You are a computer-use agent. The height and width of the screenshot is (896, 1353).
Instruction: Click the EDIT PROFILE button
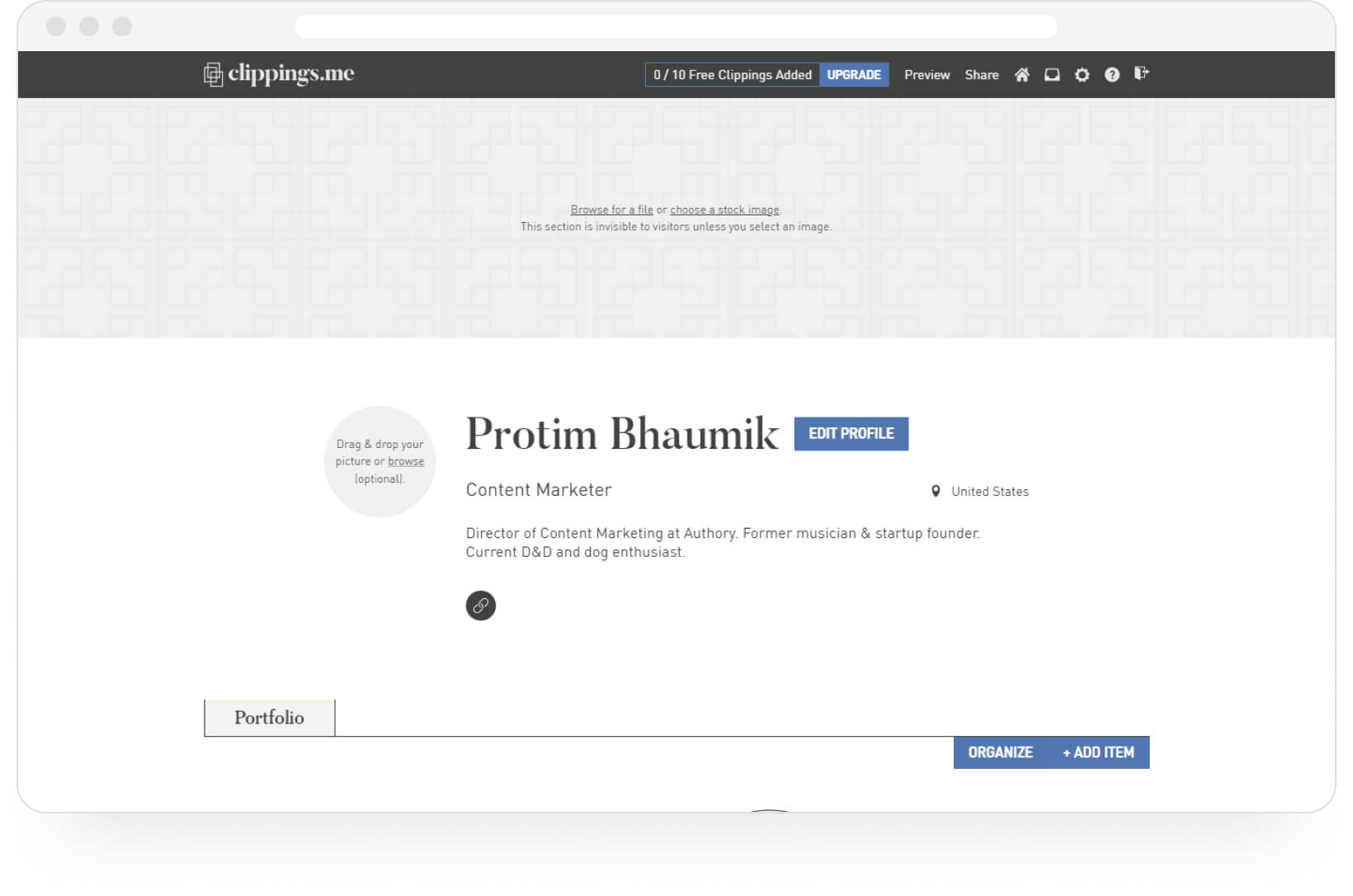coord(851,434)
